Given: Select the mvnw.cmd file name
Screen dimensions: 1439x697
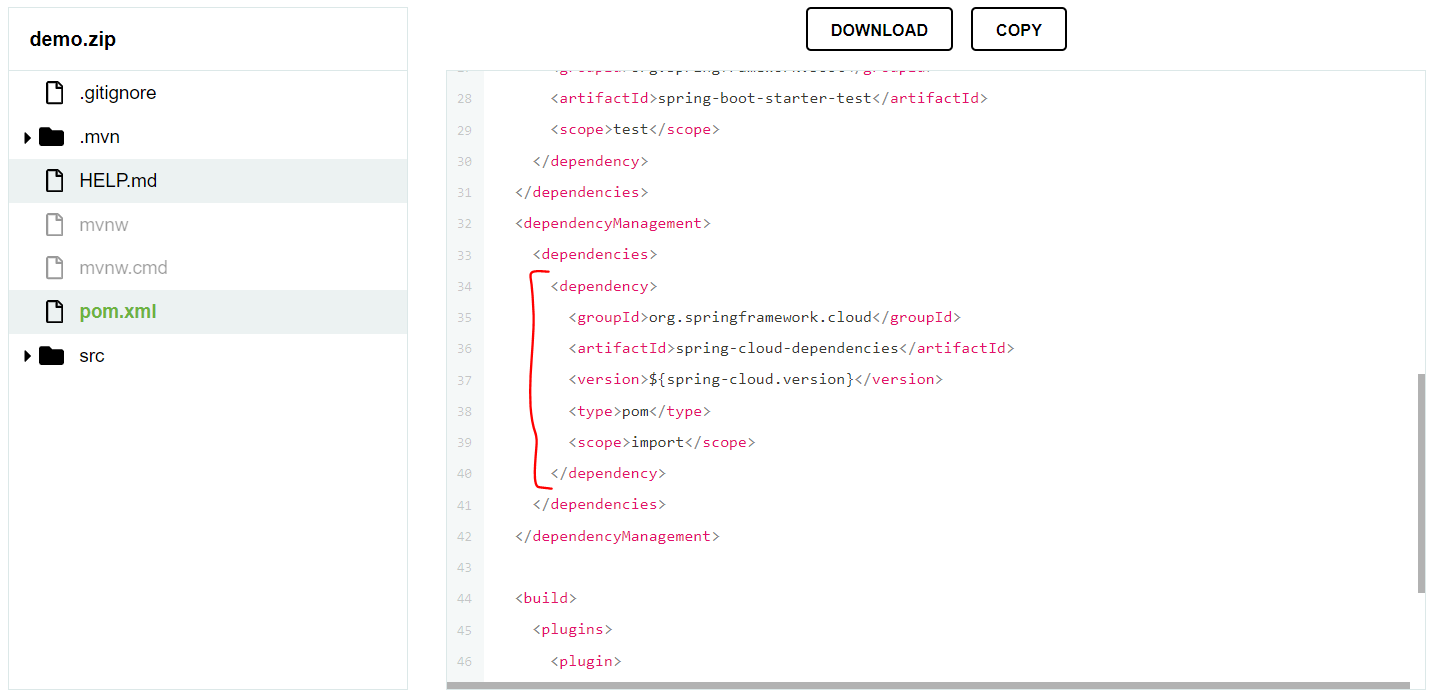Looking at the screenshot, I should (123, 268).
